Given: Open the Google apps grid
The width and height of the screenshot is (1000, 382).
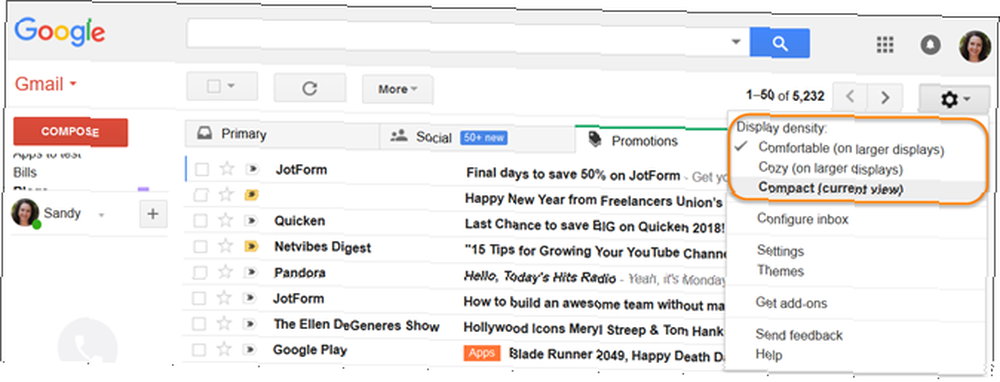Looking at the screenshot, I should [x=885, y=45].
